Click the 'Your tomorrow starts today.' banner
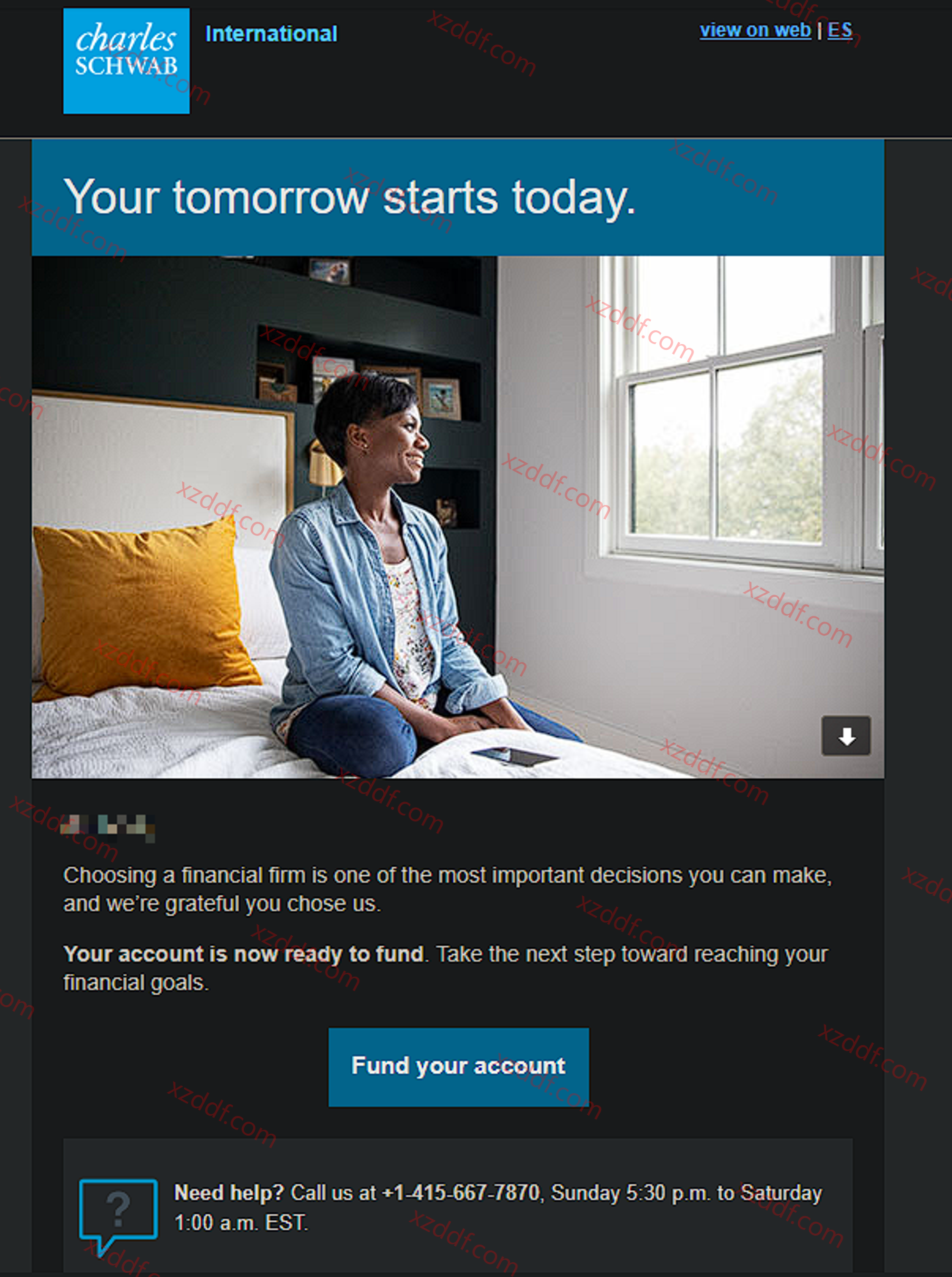This screenshot has width=952, height=1277. (x=457, y=198)
